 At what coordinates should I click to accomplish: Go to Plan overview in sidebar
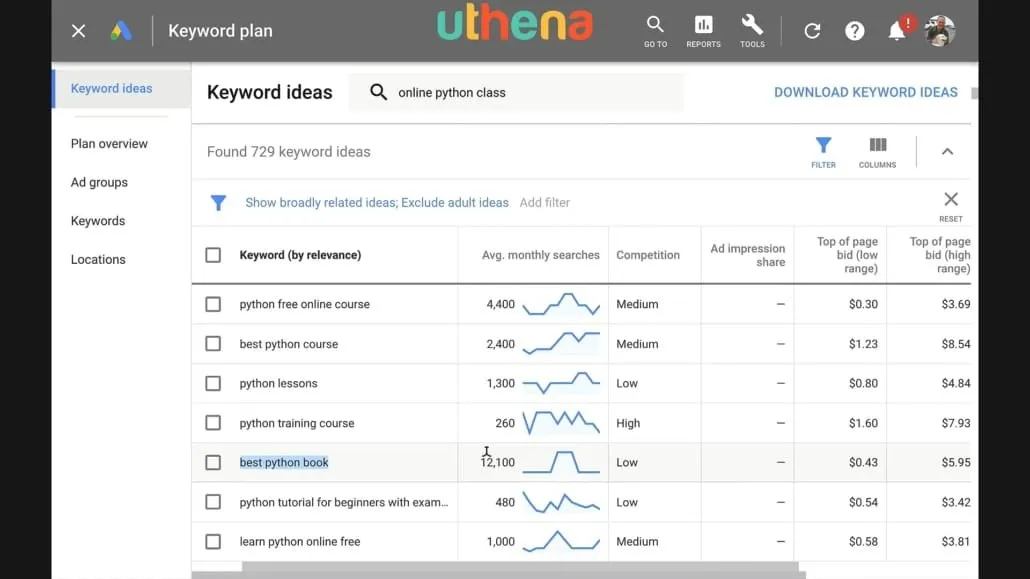[109, 143]
